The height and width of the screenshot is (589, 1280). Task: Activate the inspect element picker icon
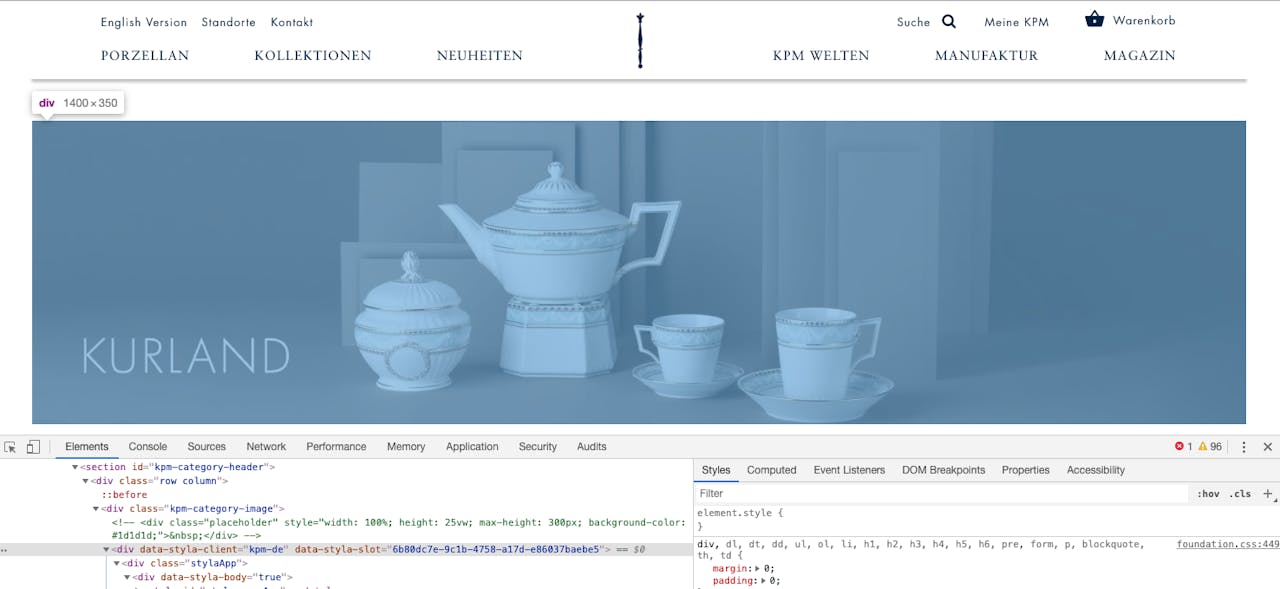click(x=10, y=447)
